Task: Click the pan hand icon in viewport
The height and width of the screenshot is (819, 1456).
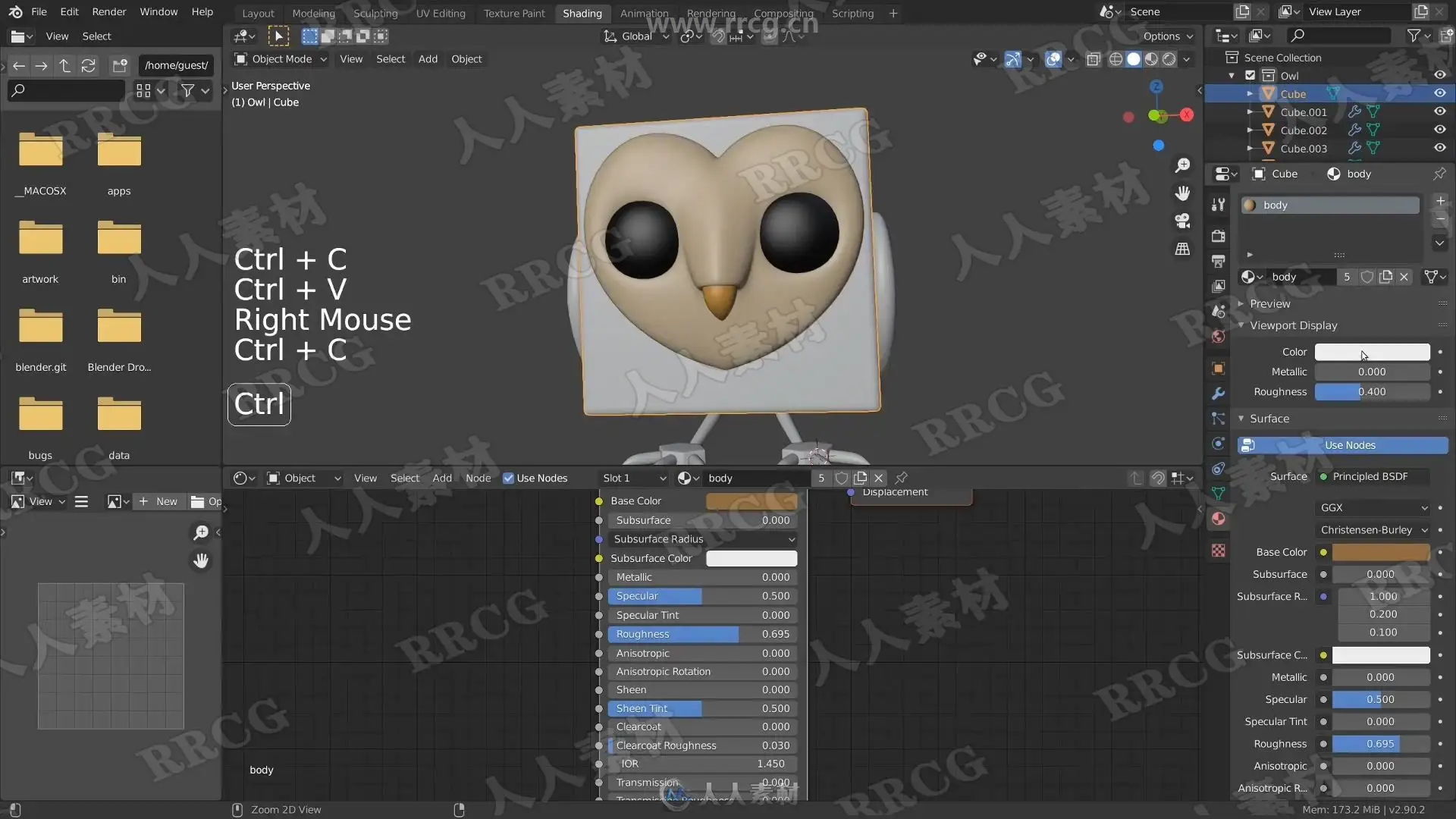Action: click(1182, 193)
